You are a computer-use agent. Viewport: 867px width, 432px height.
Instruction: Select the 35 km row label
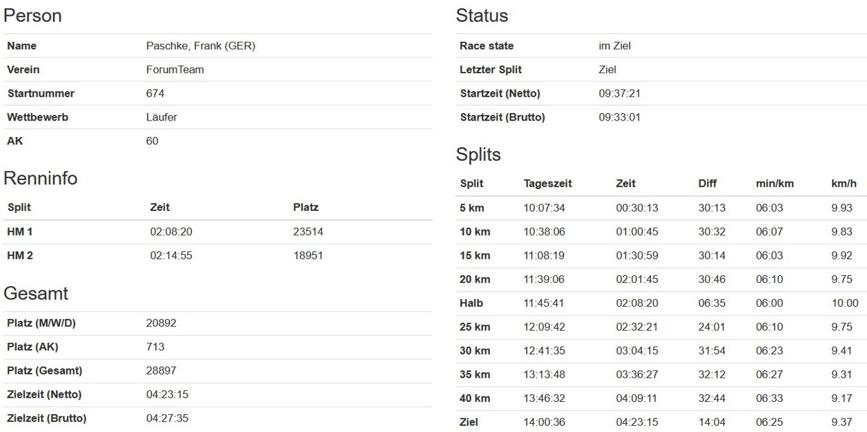point(474,374)
